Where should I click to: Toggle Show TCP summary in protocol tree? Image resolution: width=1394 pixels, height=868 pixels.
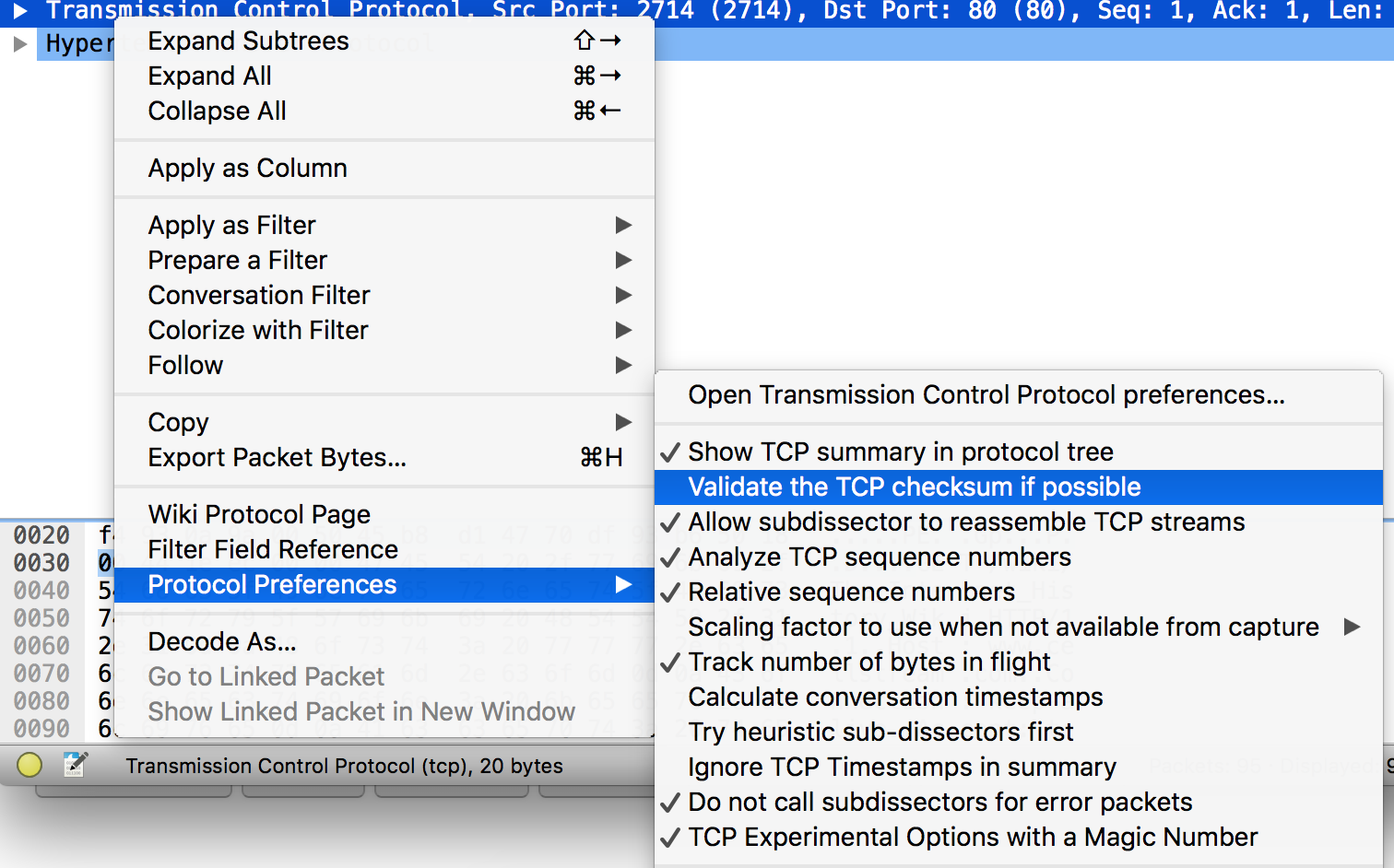tap(900, 452)
